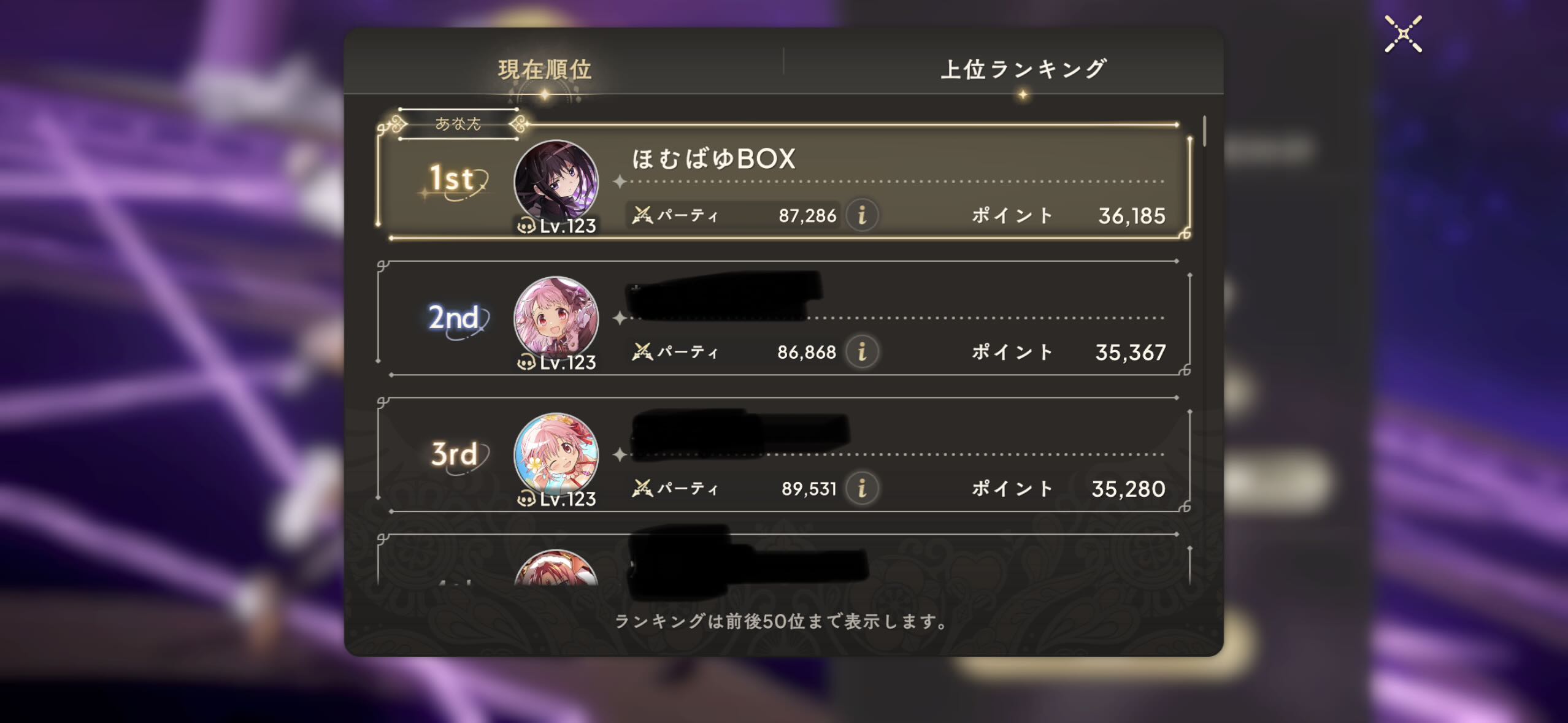The width and height of the screenshot is (1568, 723).
Task: Click the 1st rank badge
Action: [x=455, y=181]
